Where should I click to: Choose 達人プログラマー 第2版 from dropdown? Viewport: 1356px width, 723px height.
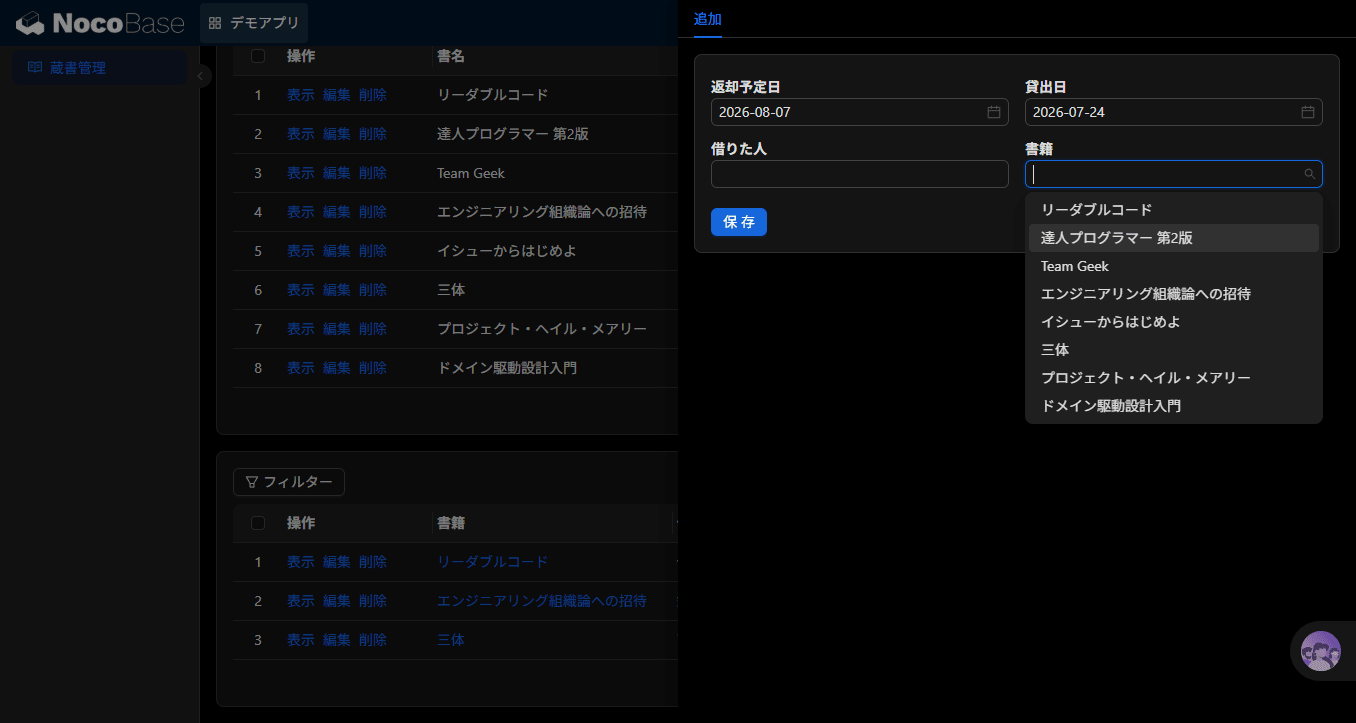1174,238
